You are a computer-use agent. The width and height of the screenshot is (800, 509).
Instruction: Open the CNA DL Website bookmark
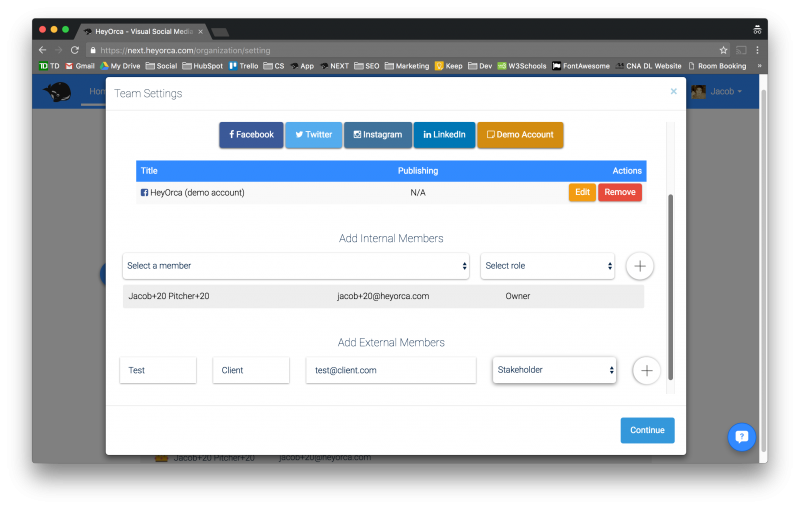648,66
